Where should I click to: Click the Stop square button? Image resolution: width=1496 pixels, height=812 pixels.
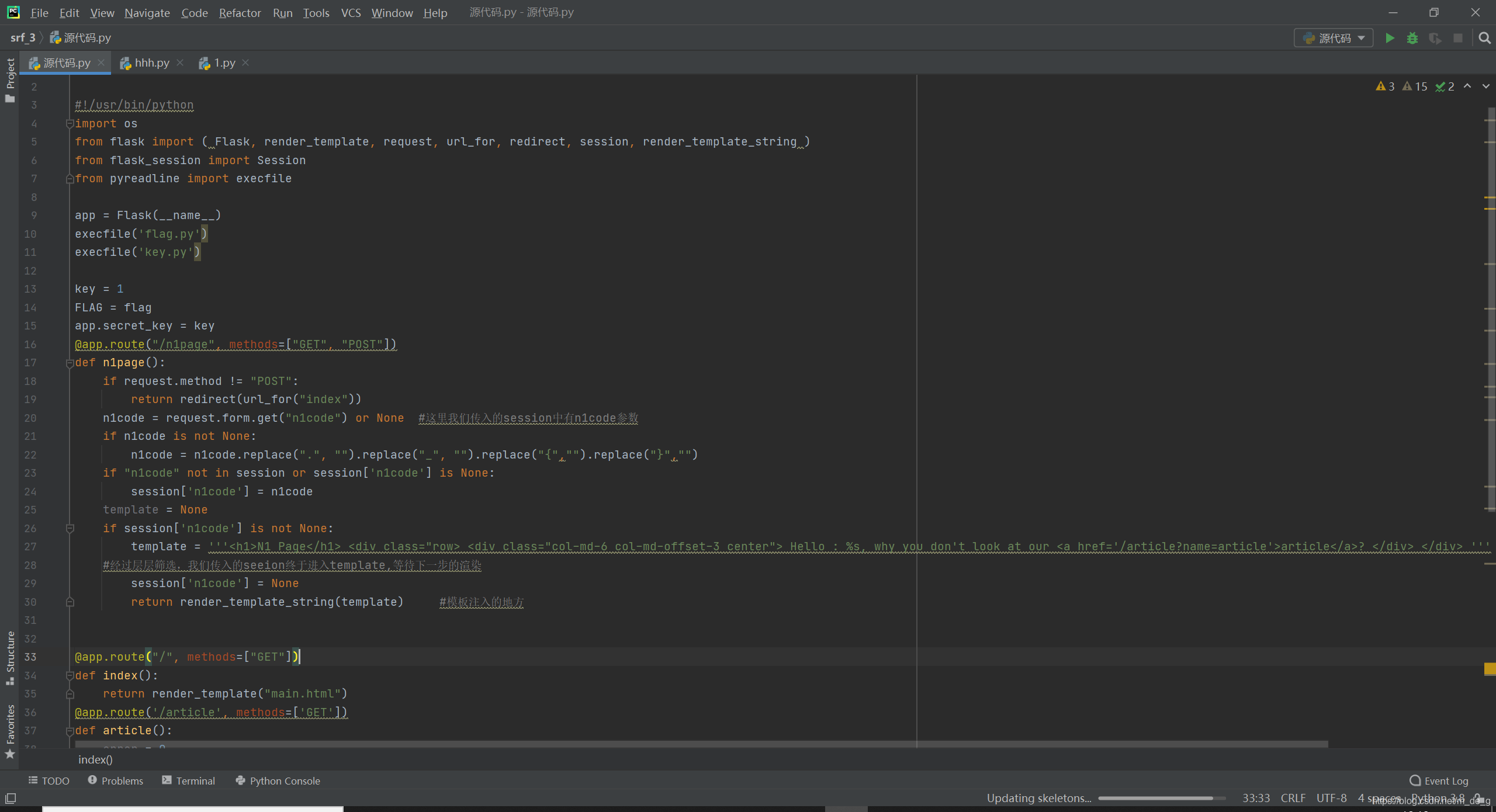point(1458,38)
